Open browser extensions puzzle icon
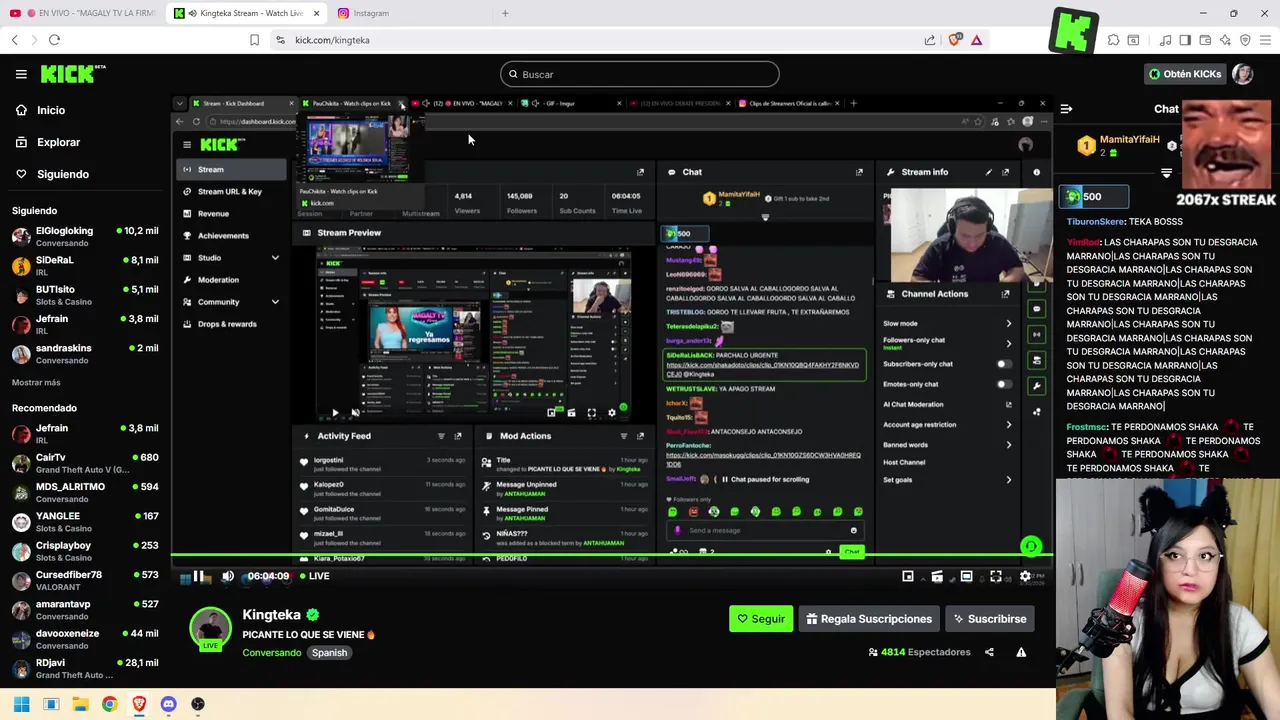1280x720 pixels. [x=1113, y=40]
